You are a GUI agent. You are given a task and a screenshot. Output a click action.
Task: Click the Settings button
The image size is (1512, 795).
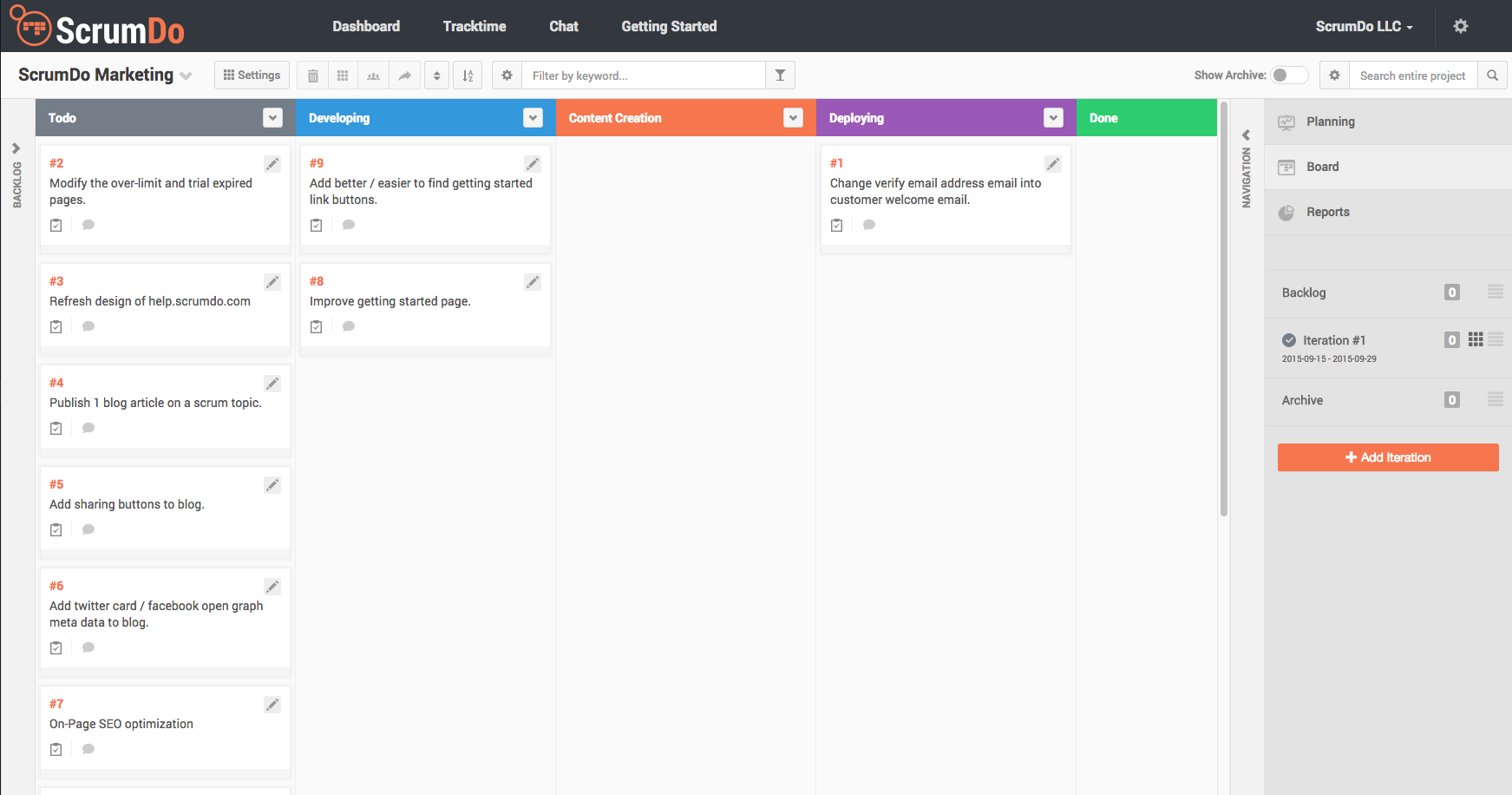(252, 76)
